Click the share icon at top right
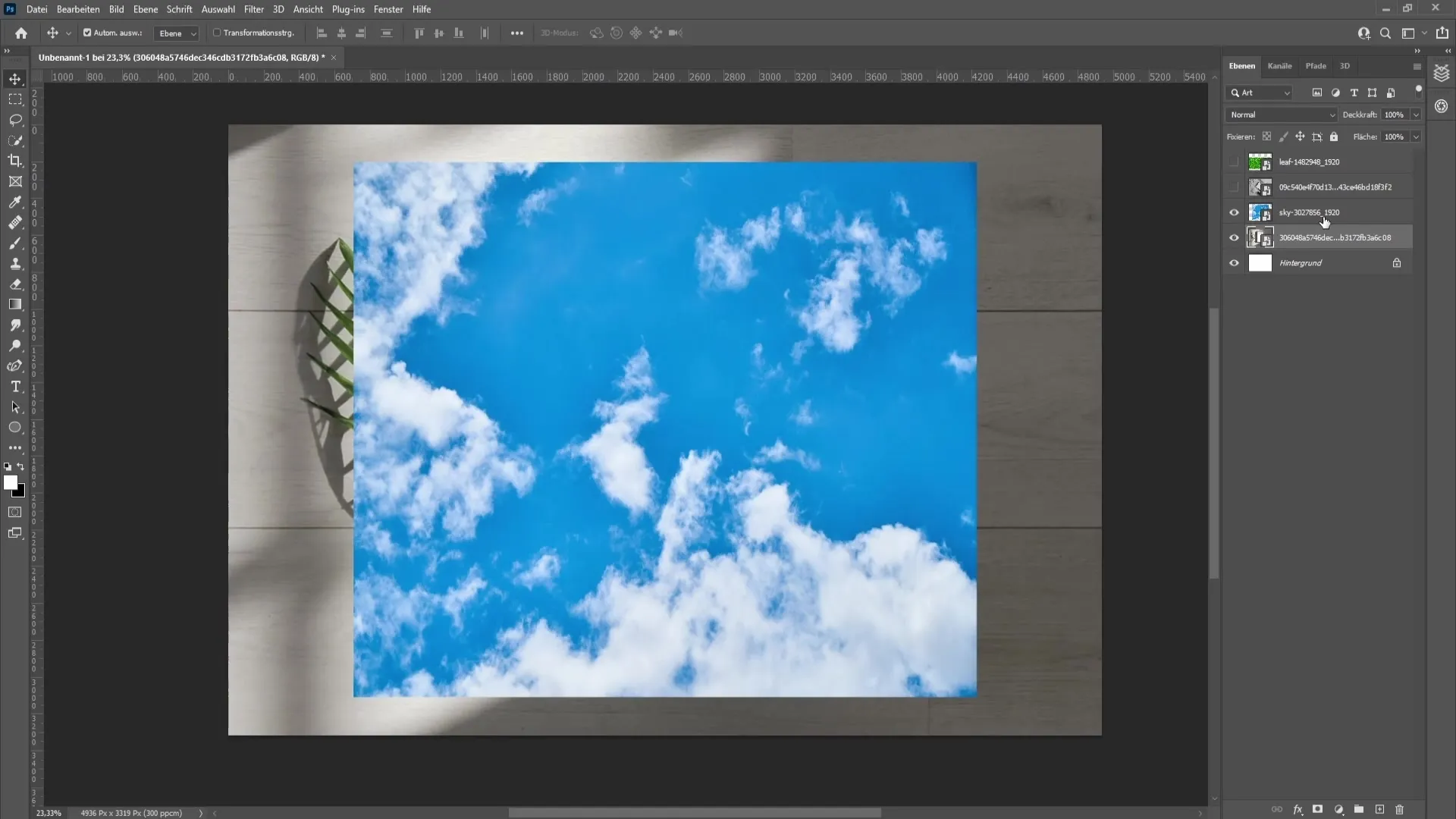This screenshot has width=1456, height=819. (x=1442, y=33)
